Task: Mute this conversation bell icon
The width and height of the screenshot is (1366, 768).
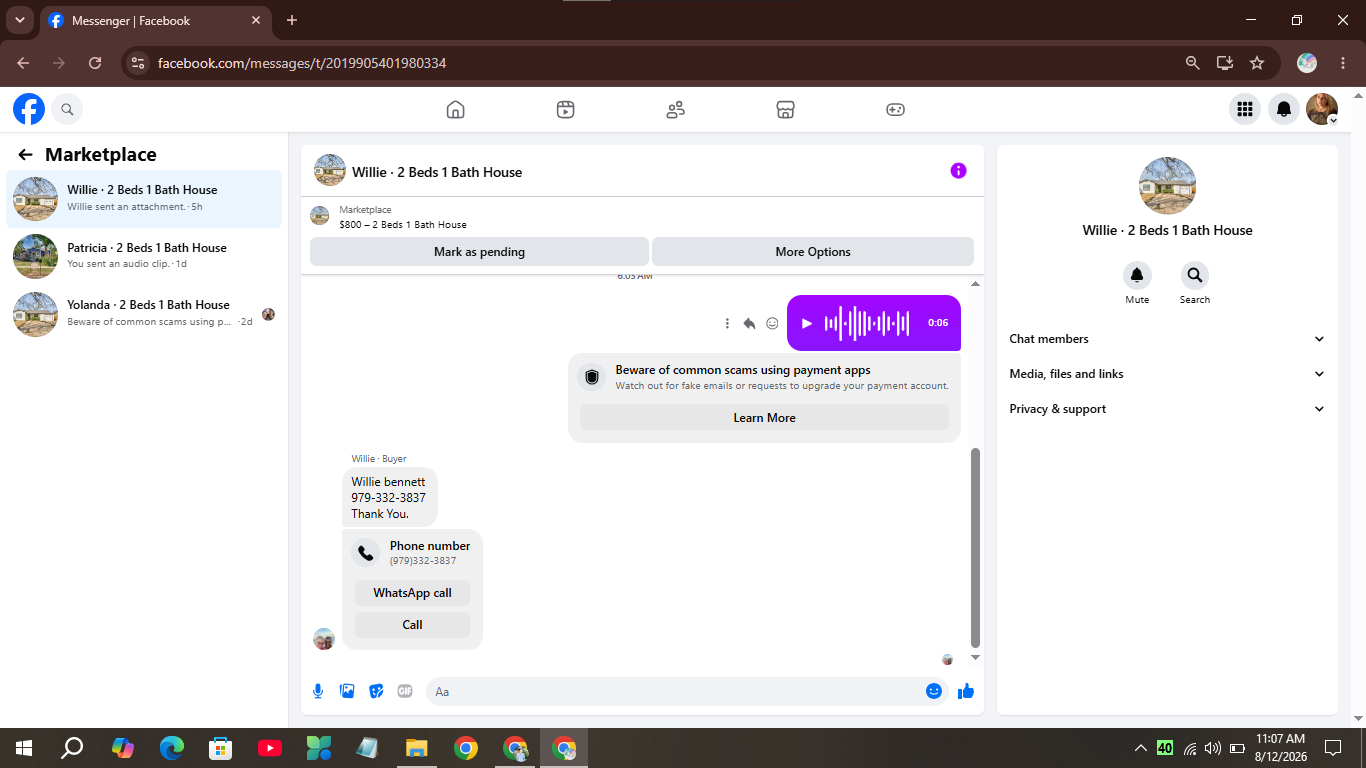Action: point(1137,276)
